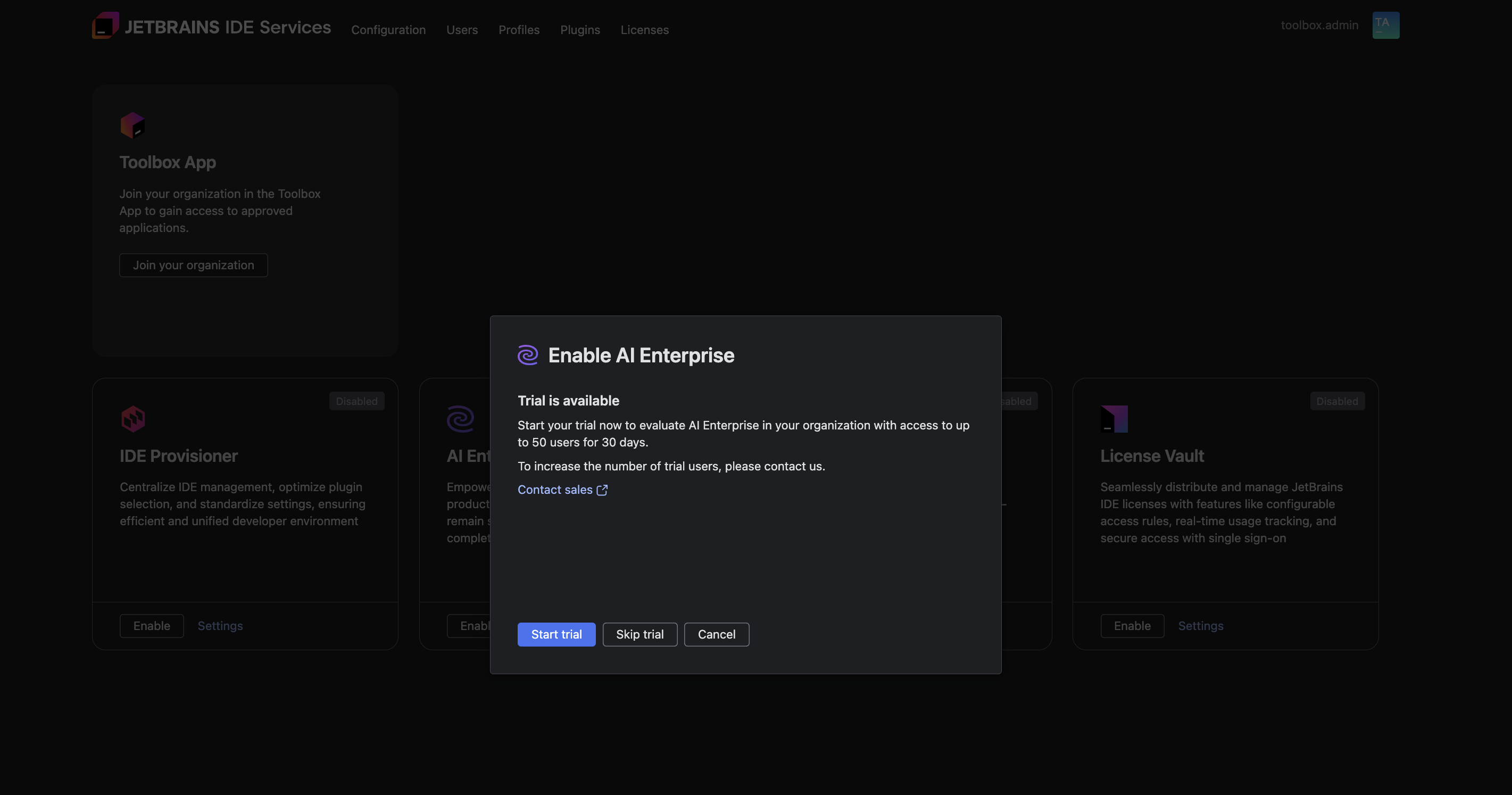This screenshot has height=795, width=1512.
Task: Click the external link icon beside Contact sales
Action: tap(602, 490)
